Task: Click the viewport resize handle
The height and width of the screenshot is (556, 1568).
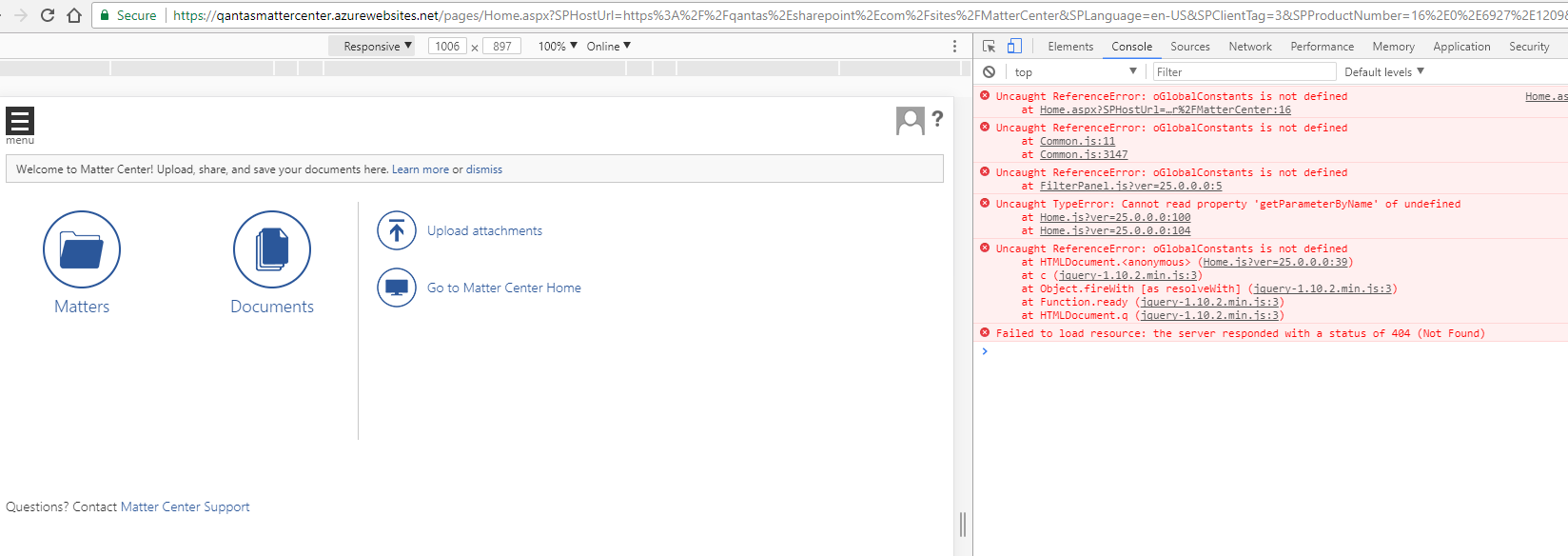Action: [963, 525]
